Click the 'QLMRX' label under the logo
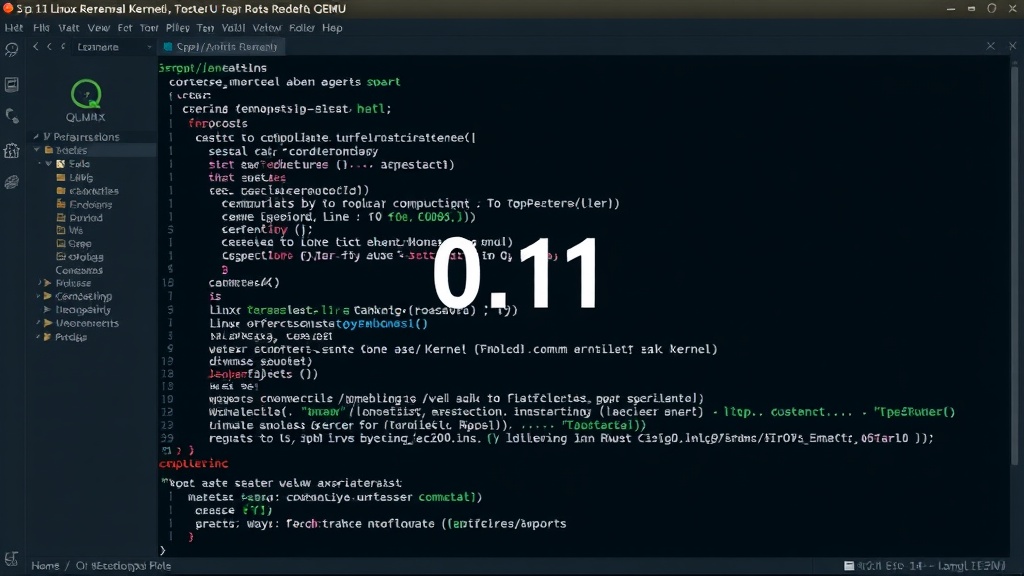The width and height of the screenshot is (1024, 576). (86, 118)
